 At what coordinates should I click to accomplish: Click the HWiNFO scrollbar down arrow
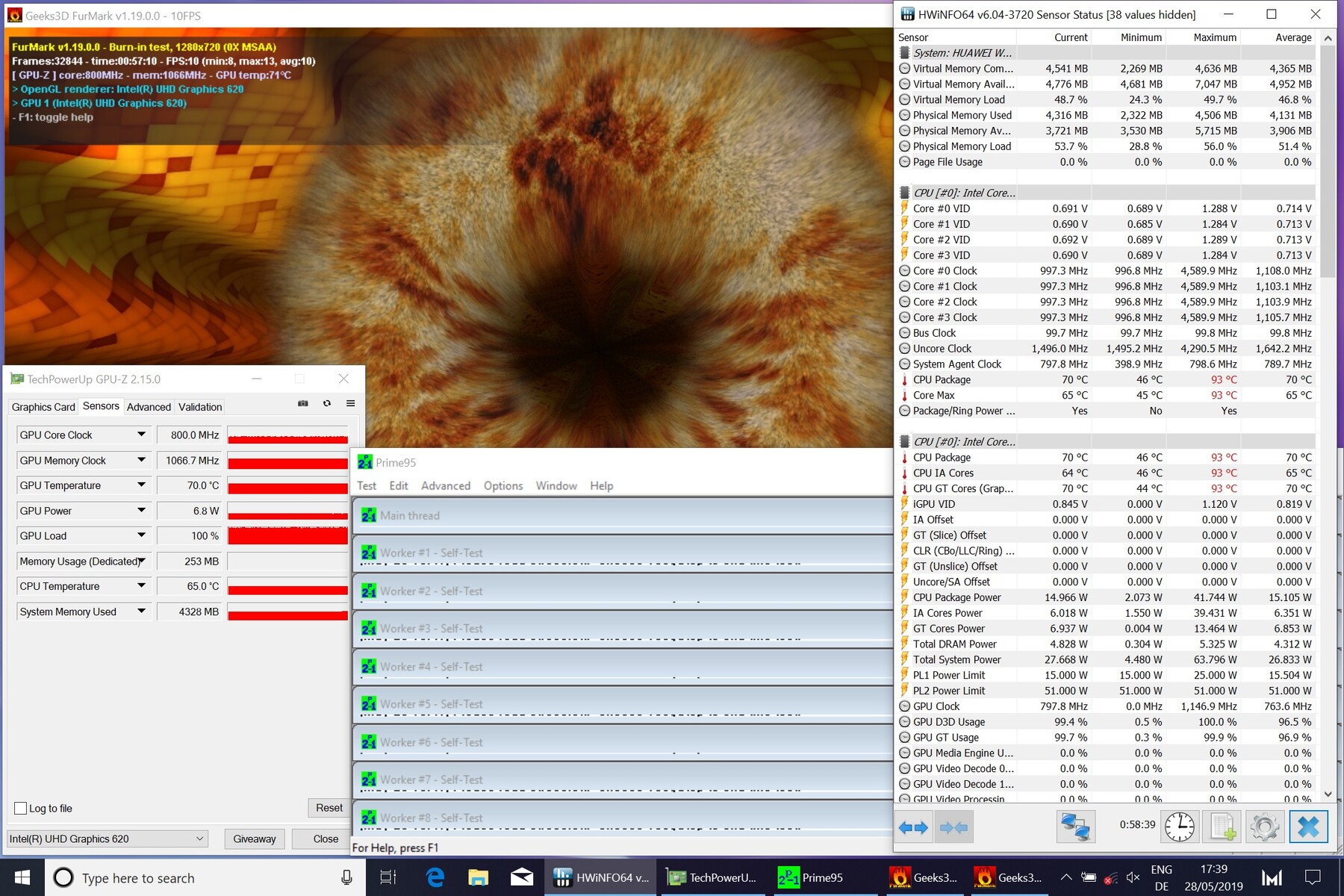tap(1328, 794)
